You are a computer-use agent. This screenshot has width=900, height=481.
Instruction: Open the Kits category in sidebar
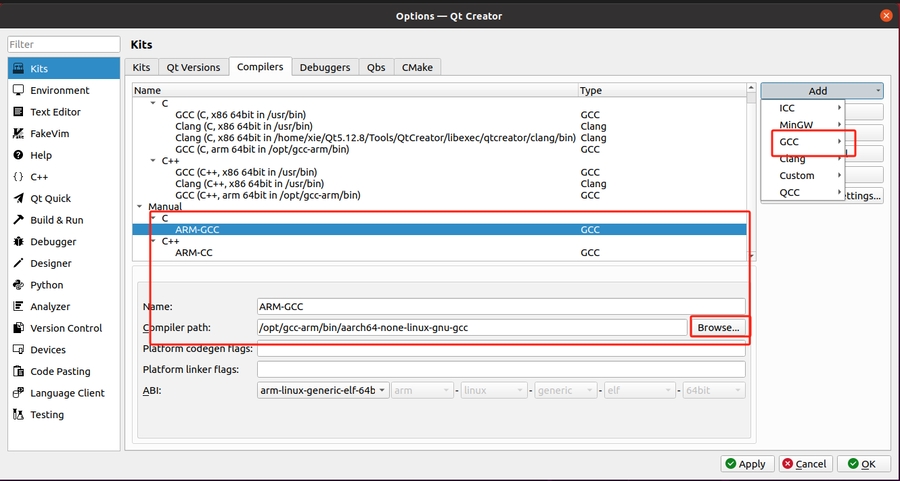point(40,69)
